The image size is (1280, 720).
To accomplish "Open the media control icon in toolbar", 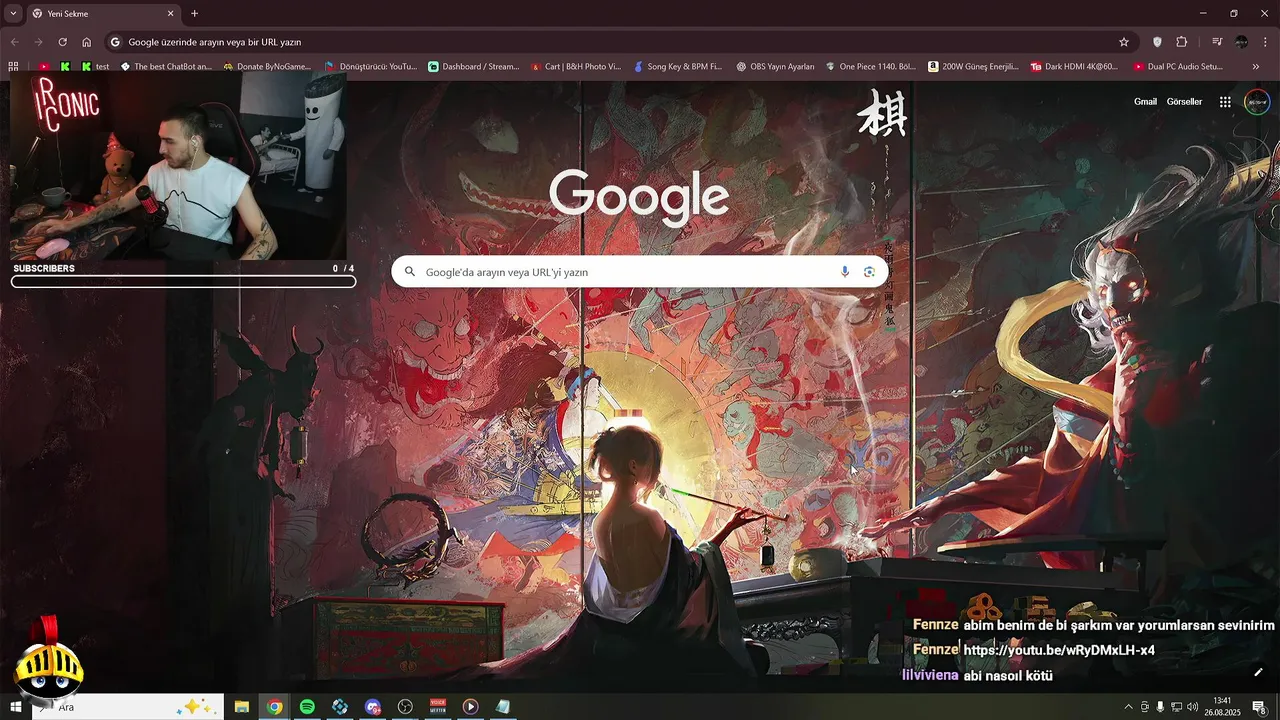I will click(1217, 42).
